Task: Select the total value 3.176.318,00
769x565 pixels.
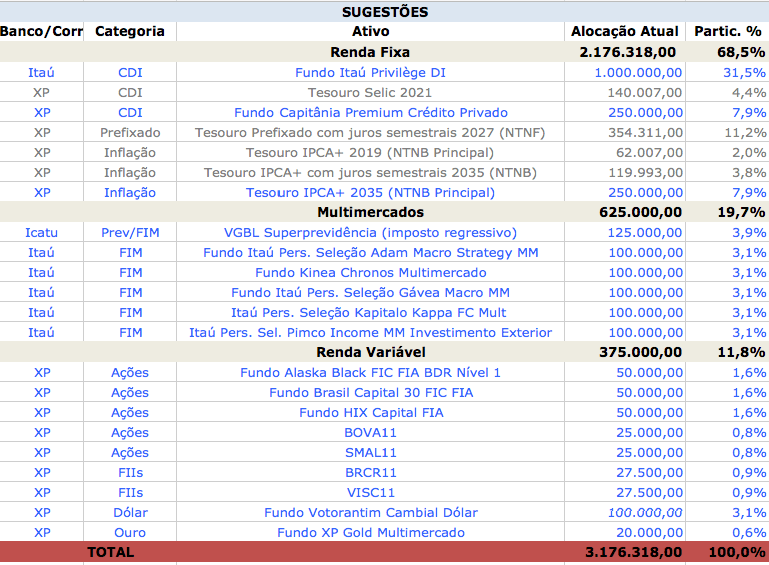Action: [633, 552]
